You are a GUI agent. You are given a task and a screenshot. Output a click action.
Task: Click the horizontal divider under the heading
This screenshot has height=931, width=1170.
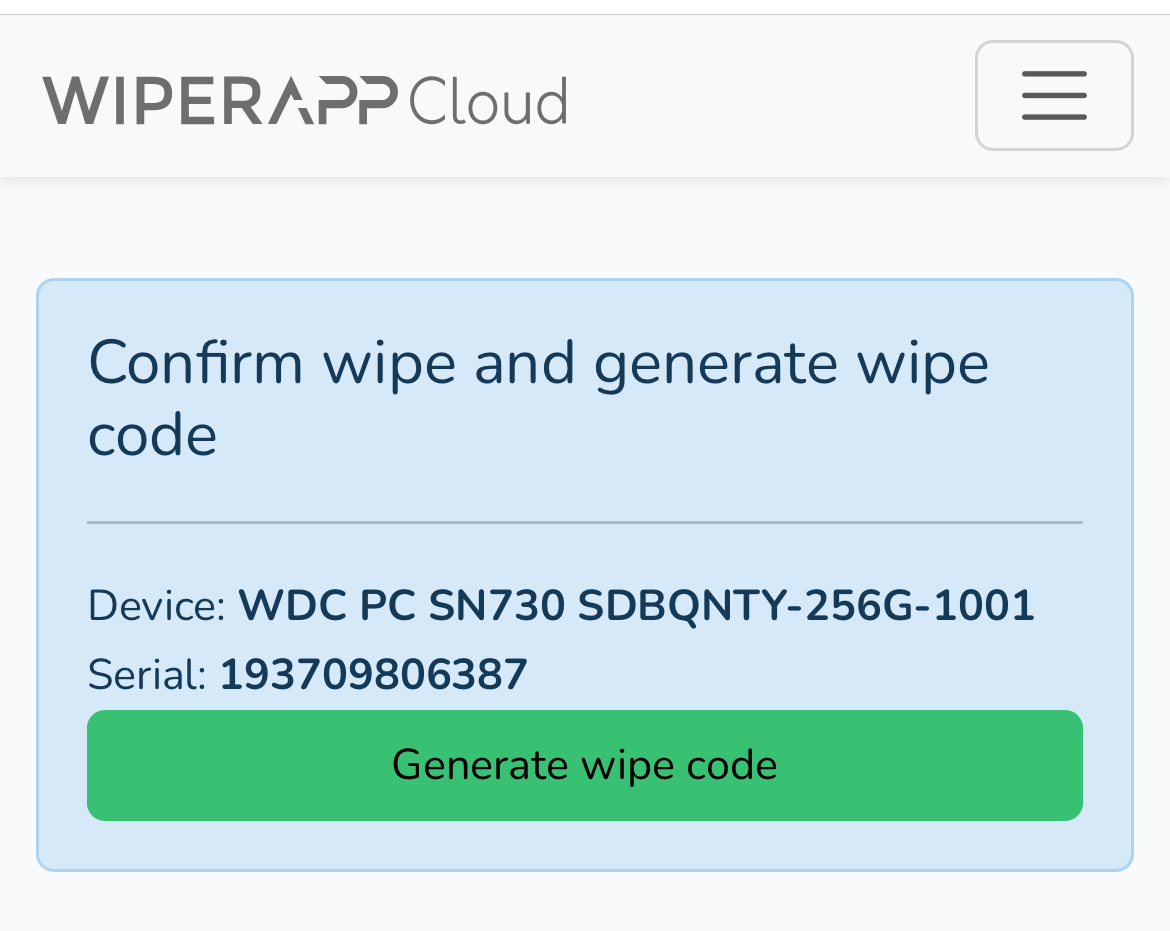coord(585,522)
